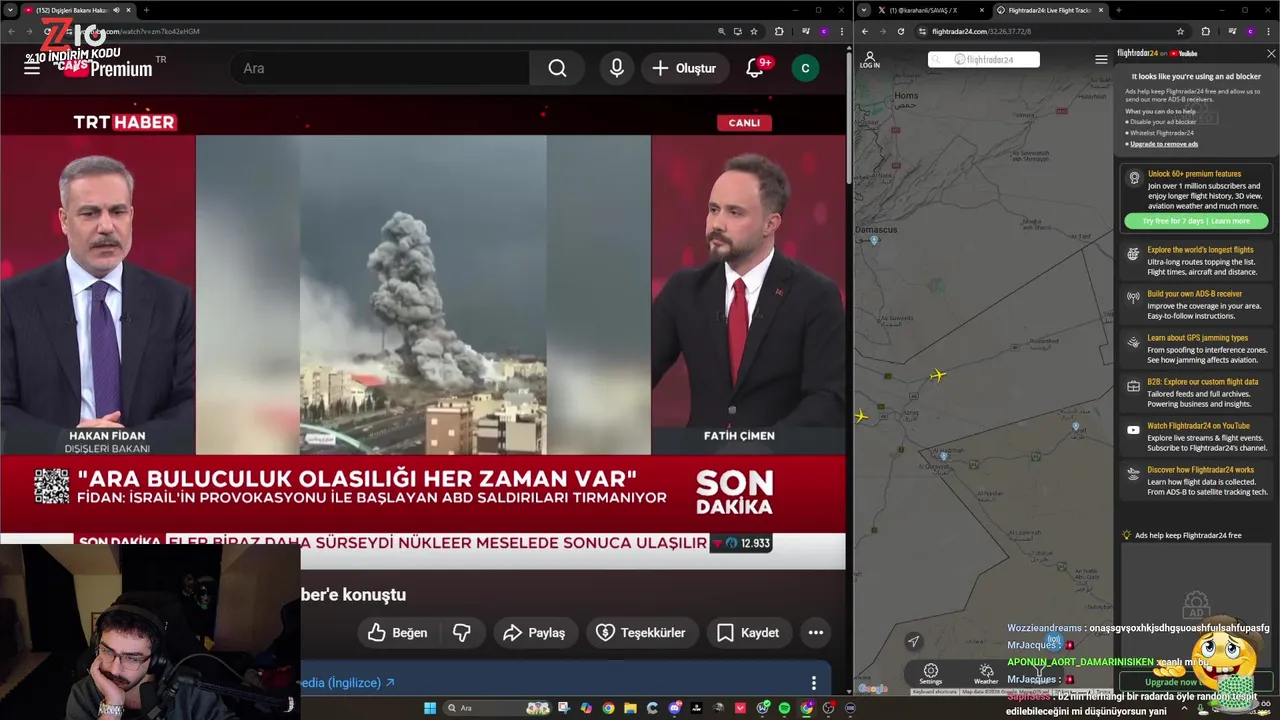Image resolution: width=1280 pixels, height=720 pixels.
Task: Bookmark the Flightradar24 page star
Action: pos(1180,31)
